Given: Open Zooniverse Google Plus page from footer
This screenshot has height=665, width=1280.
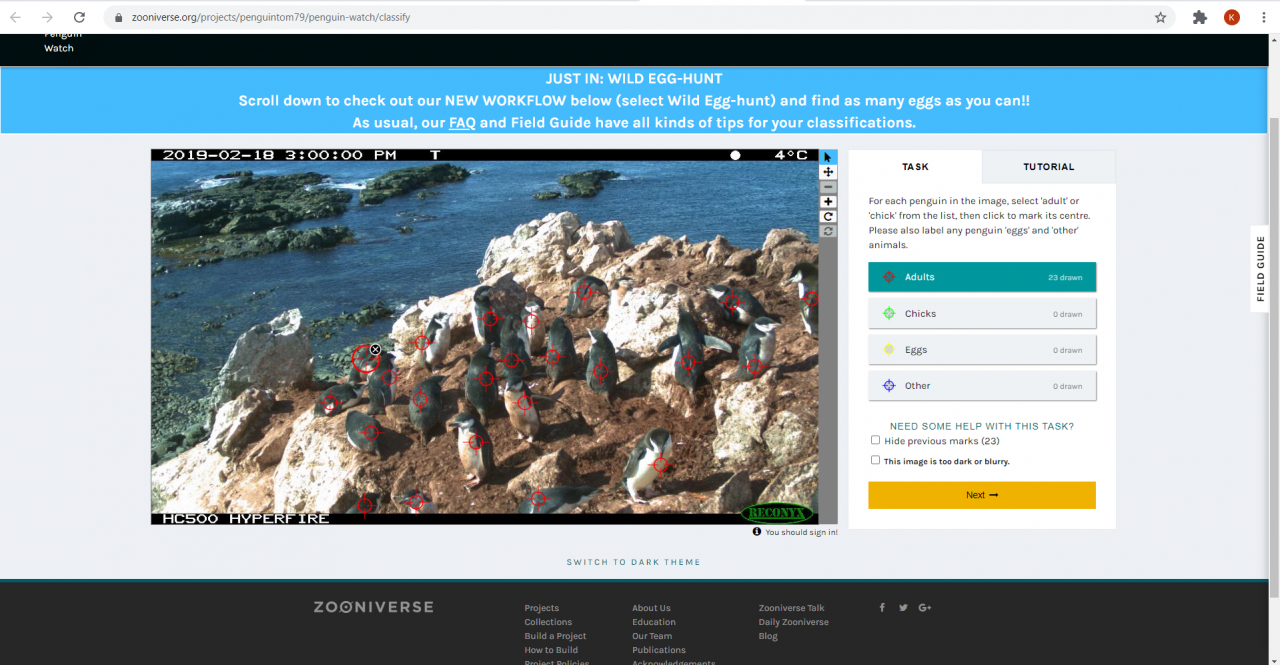Looking at the screenshot, I should point(925,607).
